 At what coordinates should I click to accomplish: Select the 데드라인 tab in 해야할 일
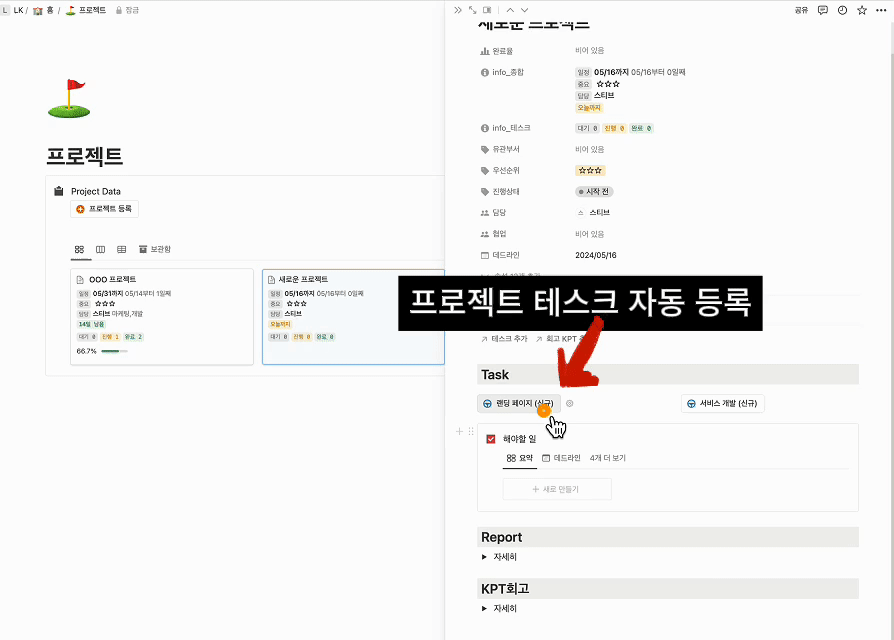point(561,458)
